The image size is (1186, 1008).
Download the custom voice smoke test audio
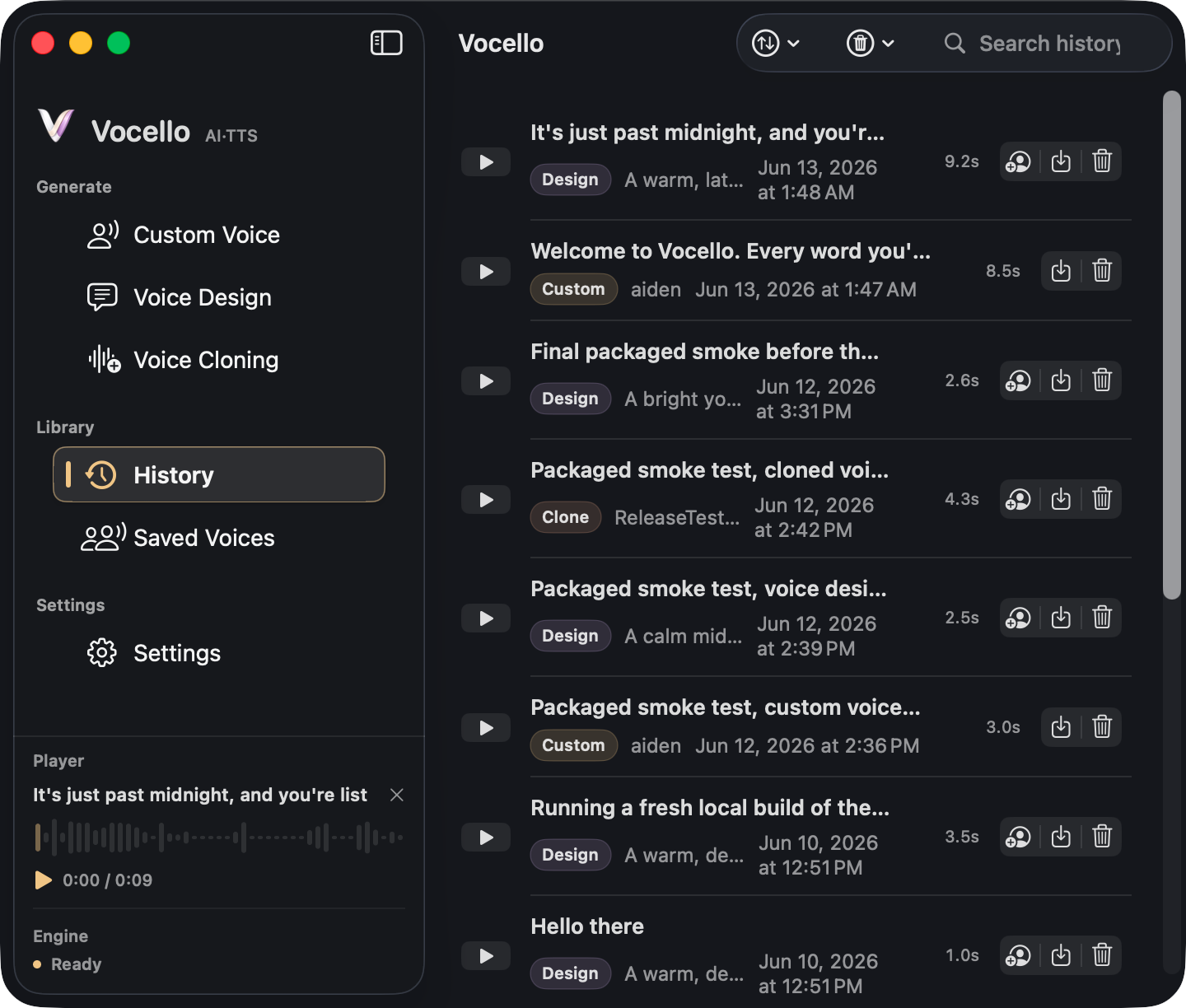click(1061, 727)
